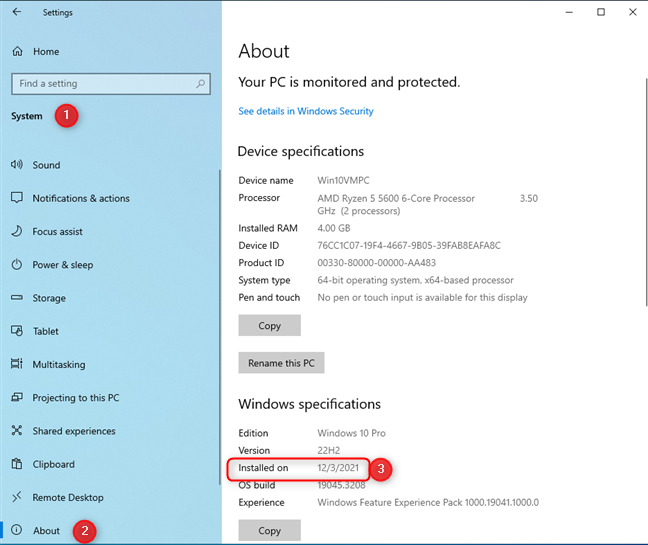Viewport: 648px width, 545px height.
Task: Click the back arrow in Settings
Action: (x=17, y=12)
